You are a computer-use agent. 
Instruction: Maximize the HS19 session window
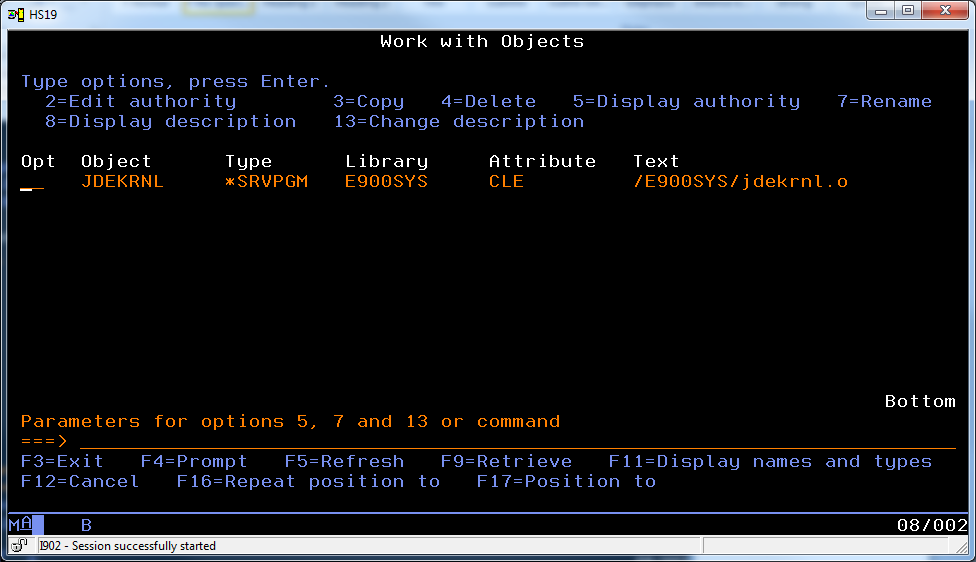tap(908, 10)
